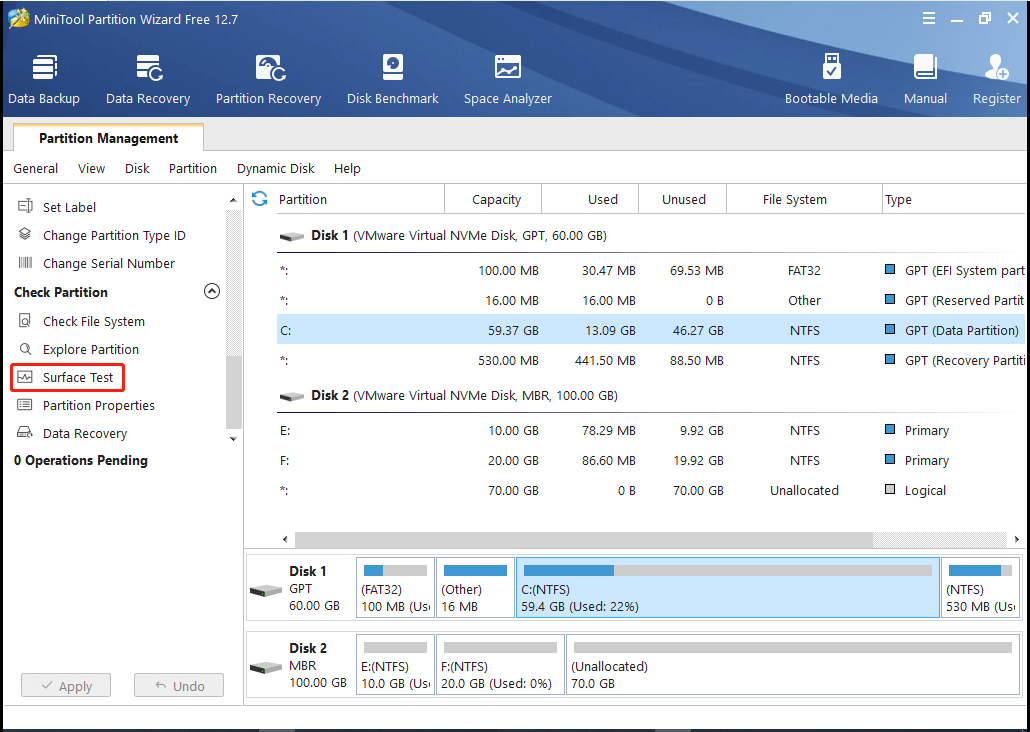Image resolution: width=1030 pixels, height=732 pixels.
Task: Select E:(NTFS) block in disk map
Action: point(395,664)
